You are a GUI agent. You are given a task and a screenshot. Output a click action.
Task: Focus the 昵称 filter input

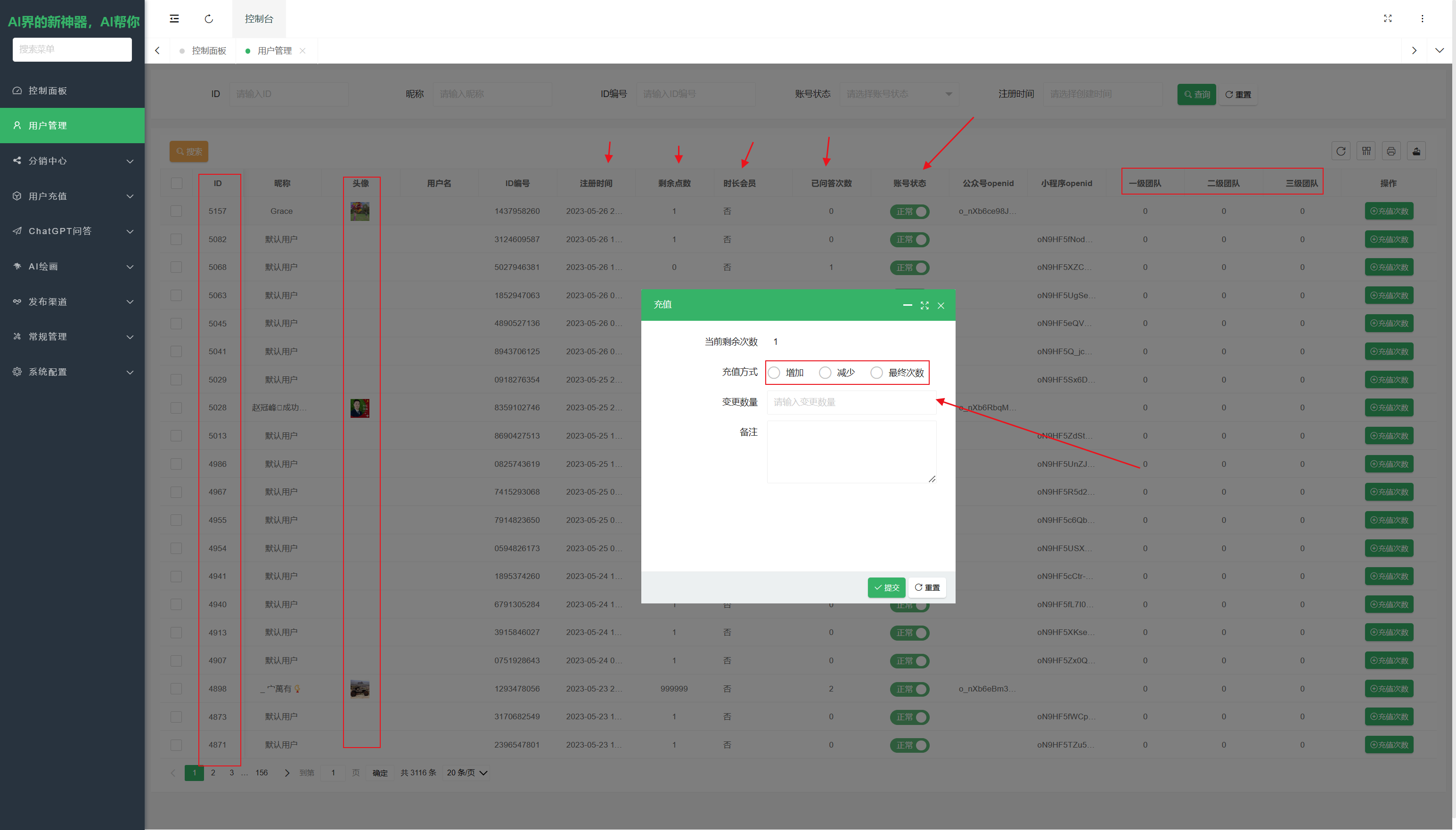[492, 94]
